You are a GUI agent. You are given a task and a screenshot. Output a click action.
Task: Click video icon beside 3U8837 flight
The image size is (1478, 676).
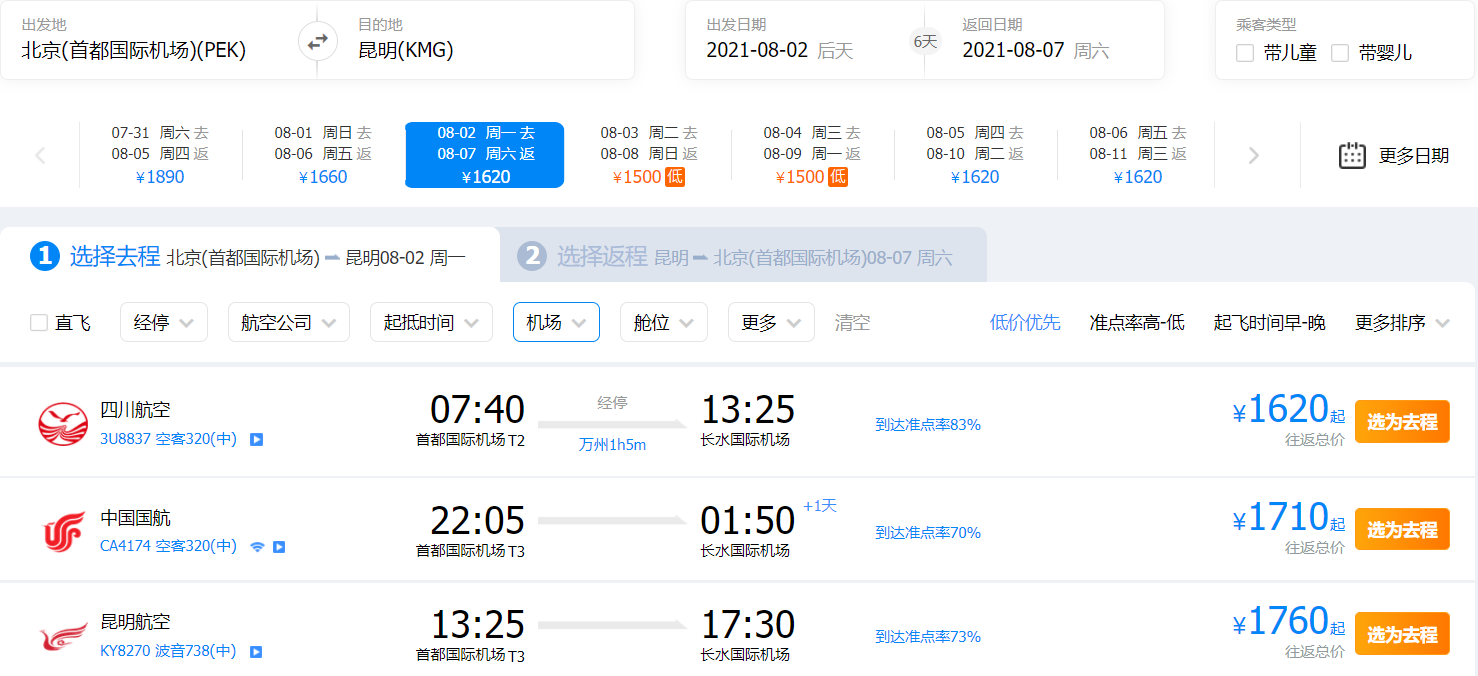(256, 439)
